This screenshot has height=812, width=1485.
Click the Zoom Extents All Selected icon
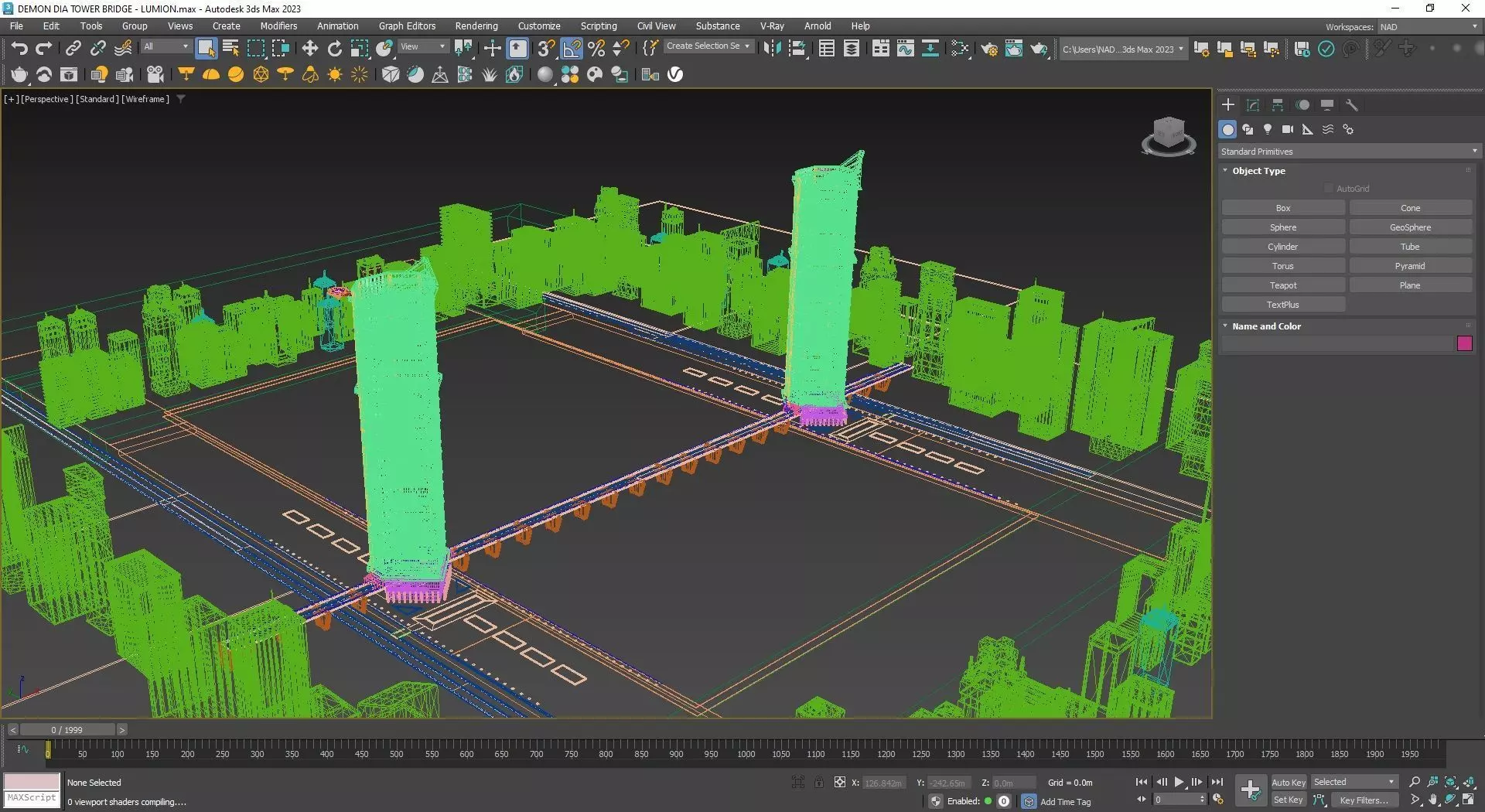coord(1469,782)
